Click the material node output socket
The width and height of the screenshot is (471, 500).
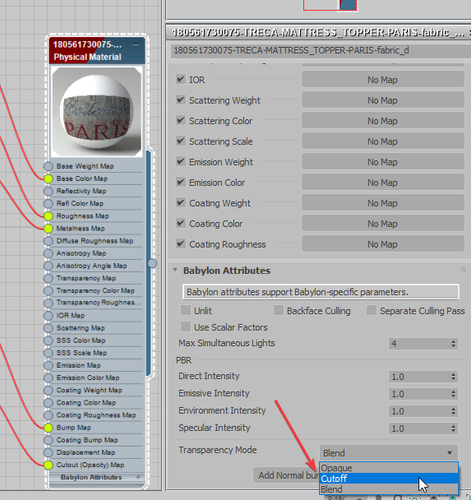pyautogui.click(x=152, y=263)
